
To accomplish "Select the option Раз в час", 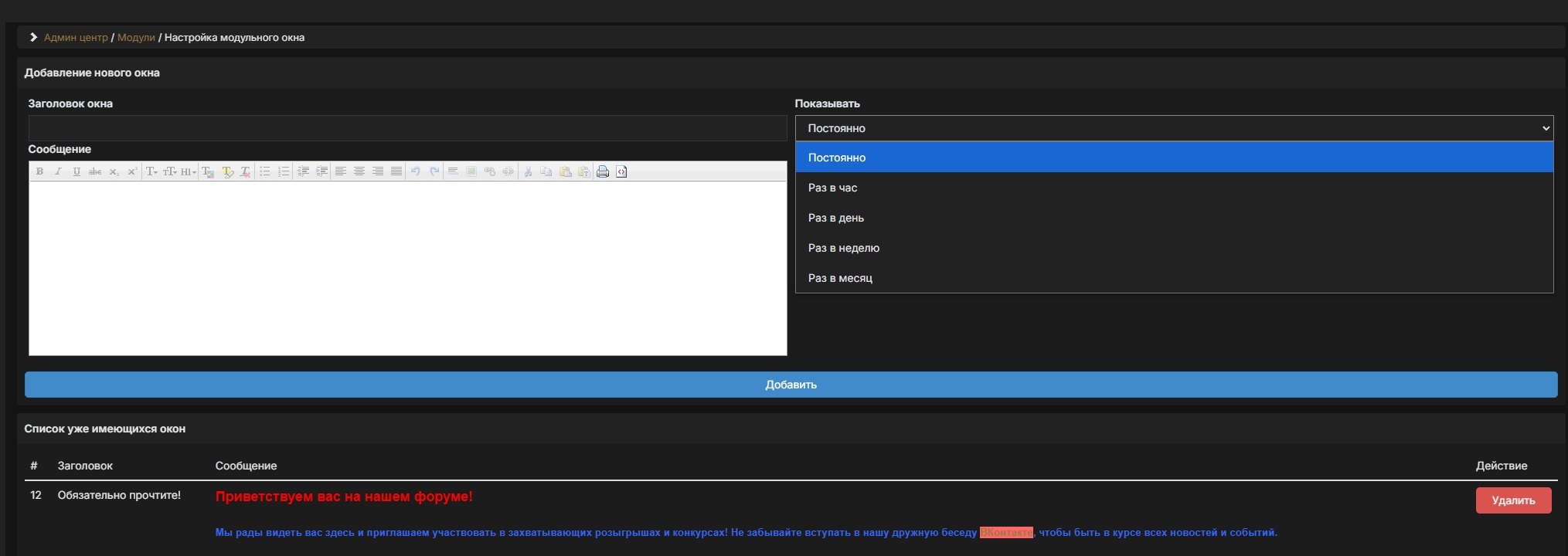I will point(832,188).
